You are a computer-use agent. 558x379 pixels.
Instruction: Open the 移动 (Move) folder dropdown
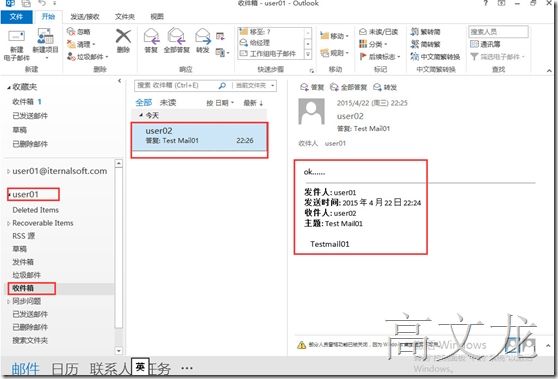click(x=335, y=36)
